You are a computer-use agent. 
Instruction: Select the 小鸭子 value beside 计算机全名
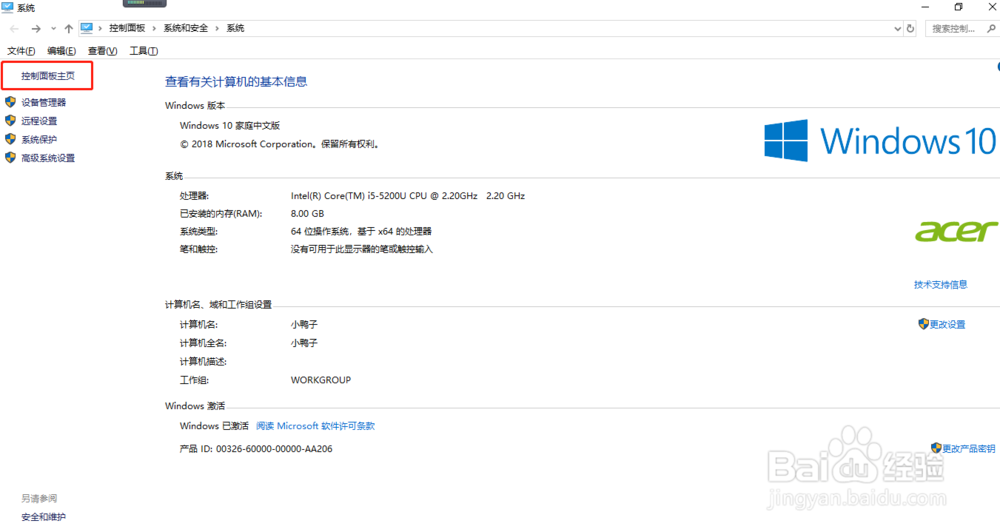304,343
